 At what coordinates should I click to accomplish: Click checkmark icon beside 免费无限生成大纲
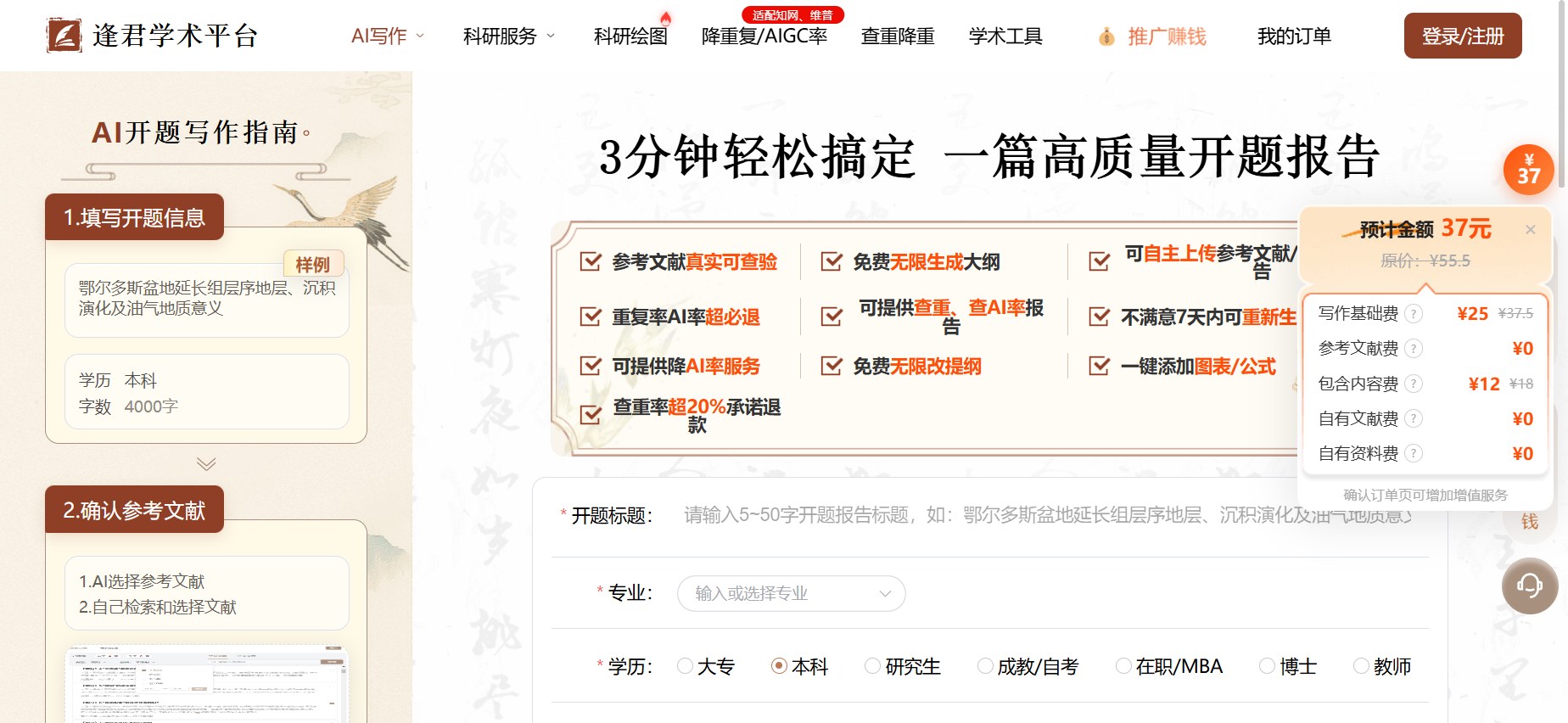coord(832,261)
